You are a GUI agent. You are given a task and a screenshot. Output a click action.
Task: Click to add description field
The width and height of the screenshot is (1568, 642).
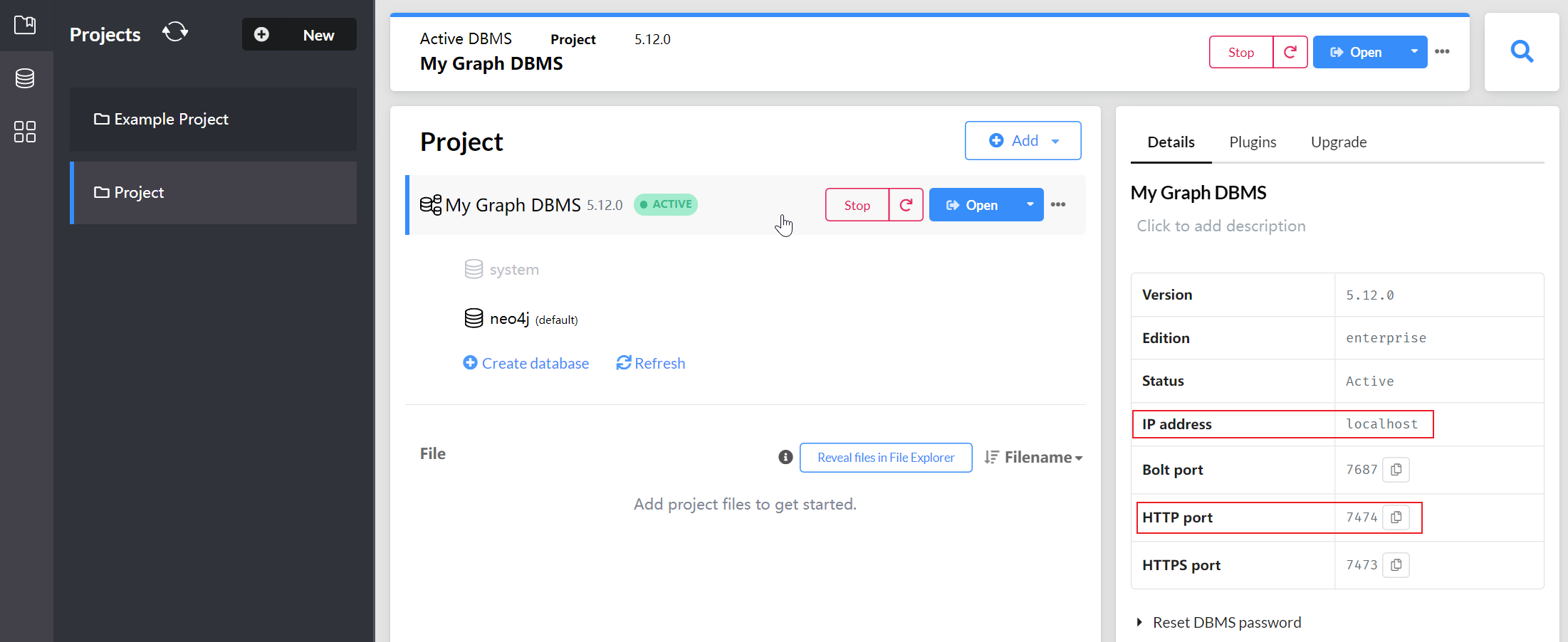point(1221,226)
